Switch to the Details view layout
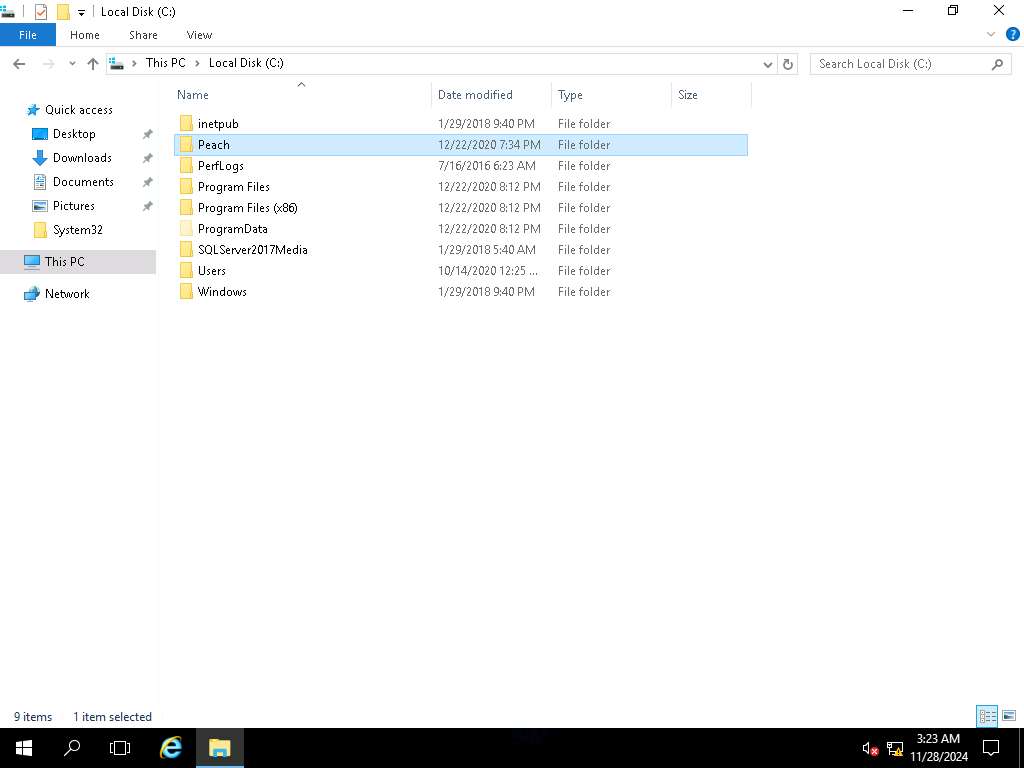This screenshot has height=768, width=1024. (987, 716)
